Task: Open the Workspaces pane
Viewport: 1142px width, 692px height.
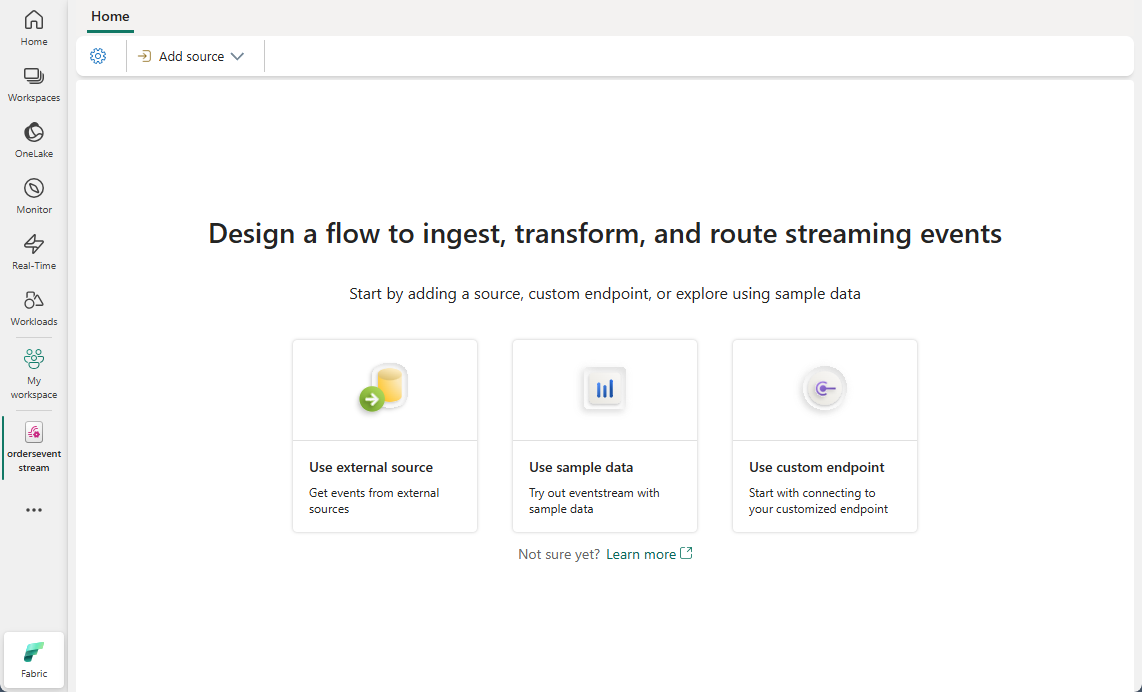Action: click(34, 84)
